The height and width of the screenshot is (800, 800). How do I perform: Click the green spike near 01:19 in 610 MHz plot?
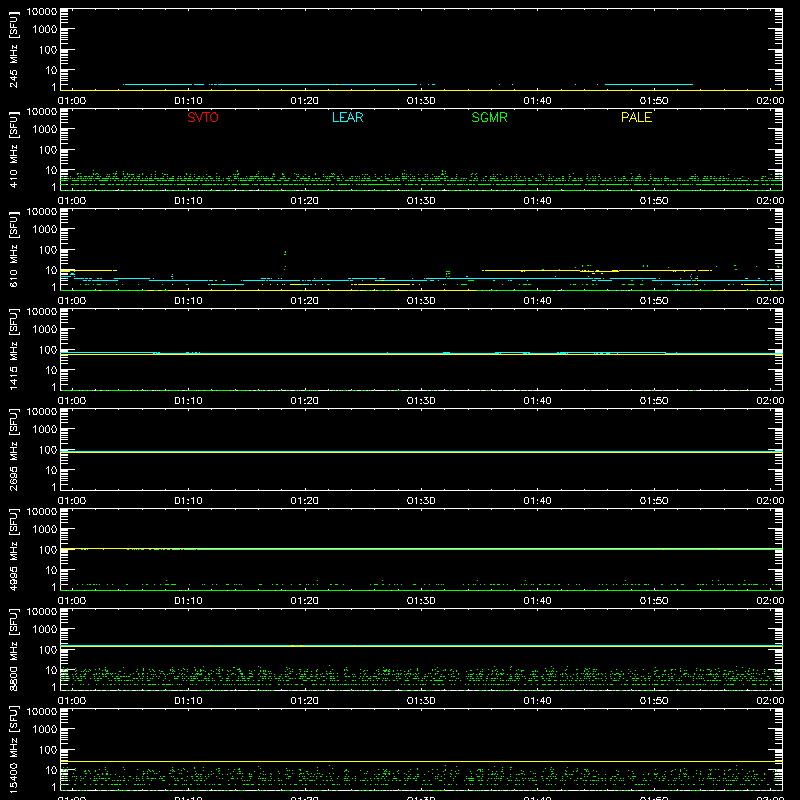285,260
